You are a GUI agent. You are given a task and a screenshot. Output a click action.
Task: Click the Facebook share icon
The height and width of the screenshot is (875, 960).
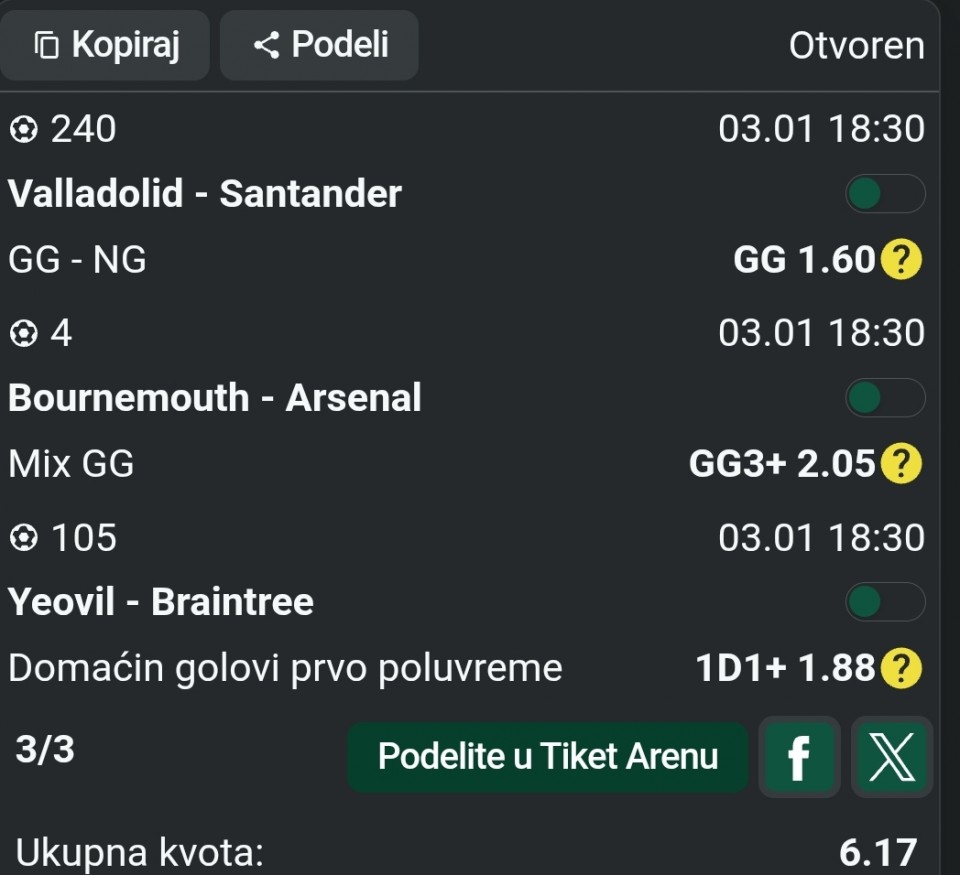click(x=798, y=757)
